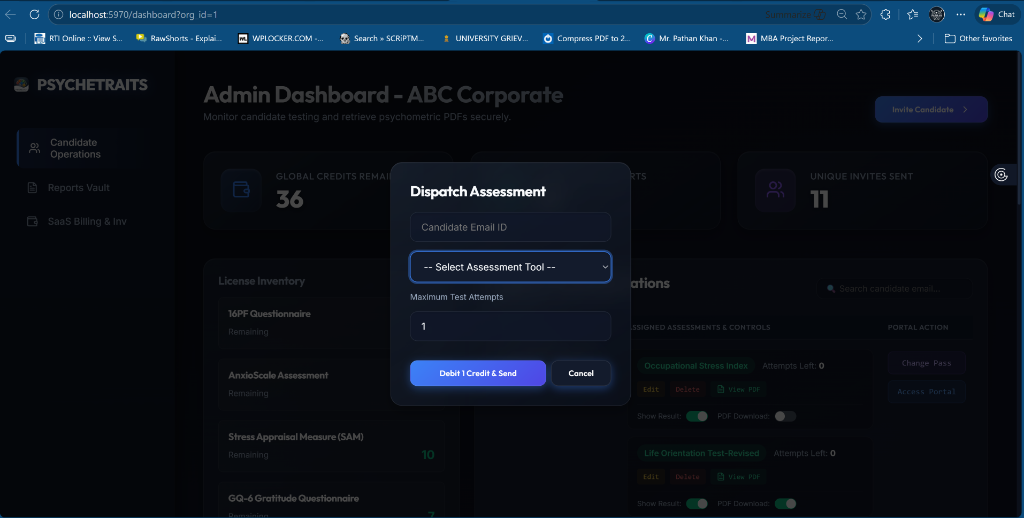Open the browser Extensions puzzle icon
Viewport: 1024px width, 518px height.
point(886,14)
